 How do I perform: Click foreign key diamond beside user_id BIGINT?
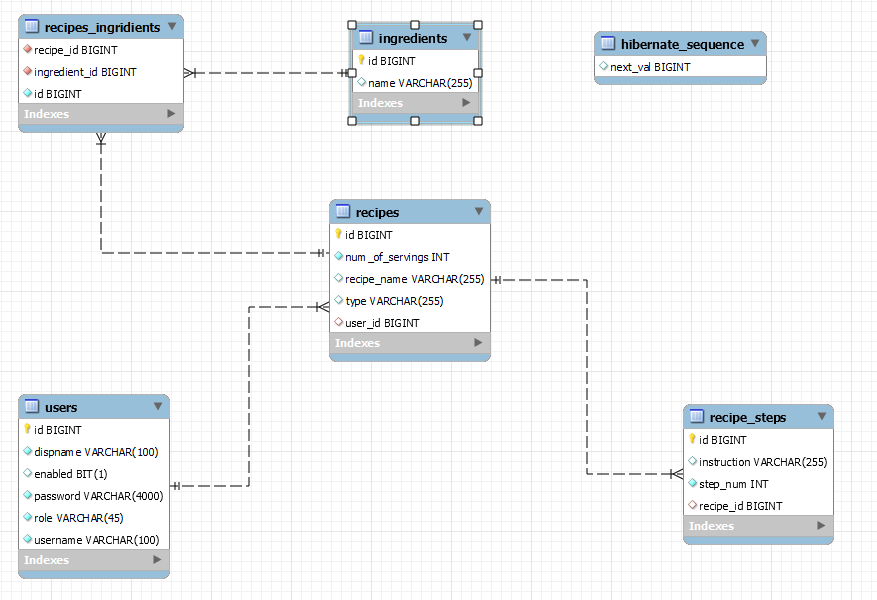338,322
